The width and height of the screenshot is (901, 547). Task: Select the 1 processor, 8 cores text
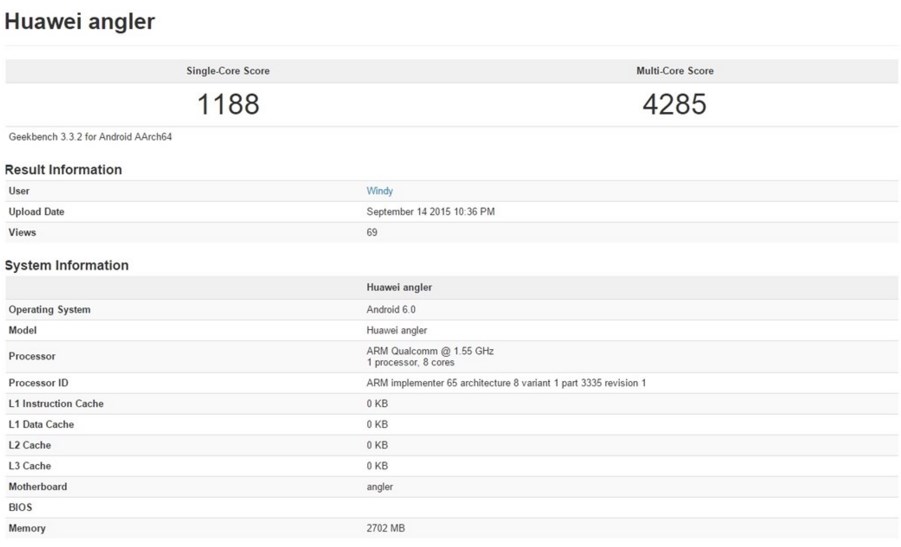tap(410, 363)
